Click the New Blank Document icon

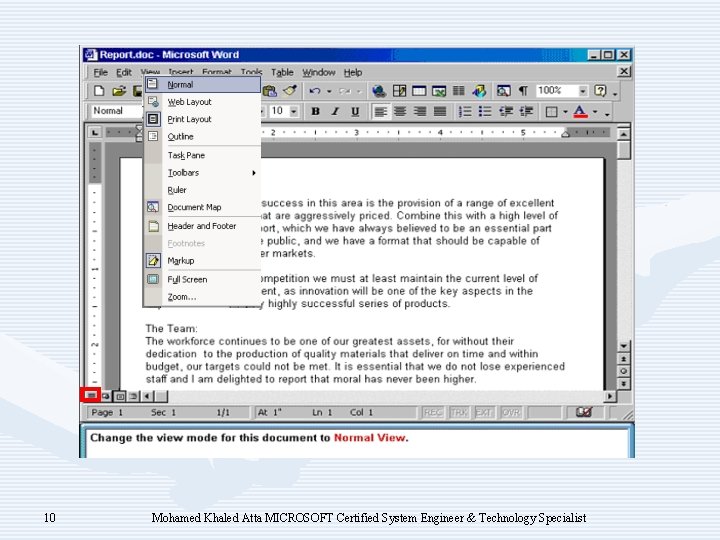coord(99,91)
